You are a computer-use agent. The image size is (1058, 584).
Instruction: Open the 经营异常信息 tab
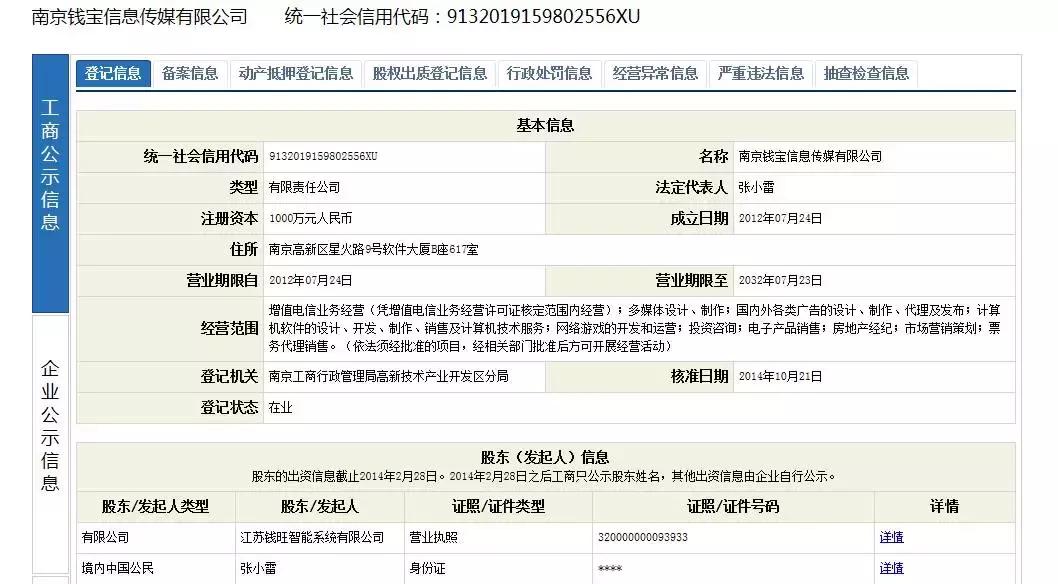coord(655,73)
